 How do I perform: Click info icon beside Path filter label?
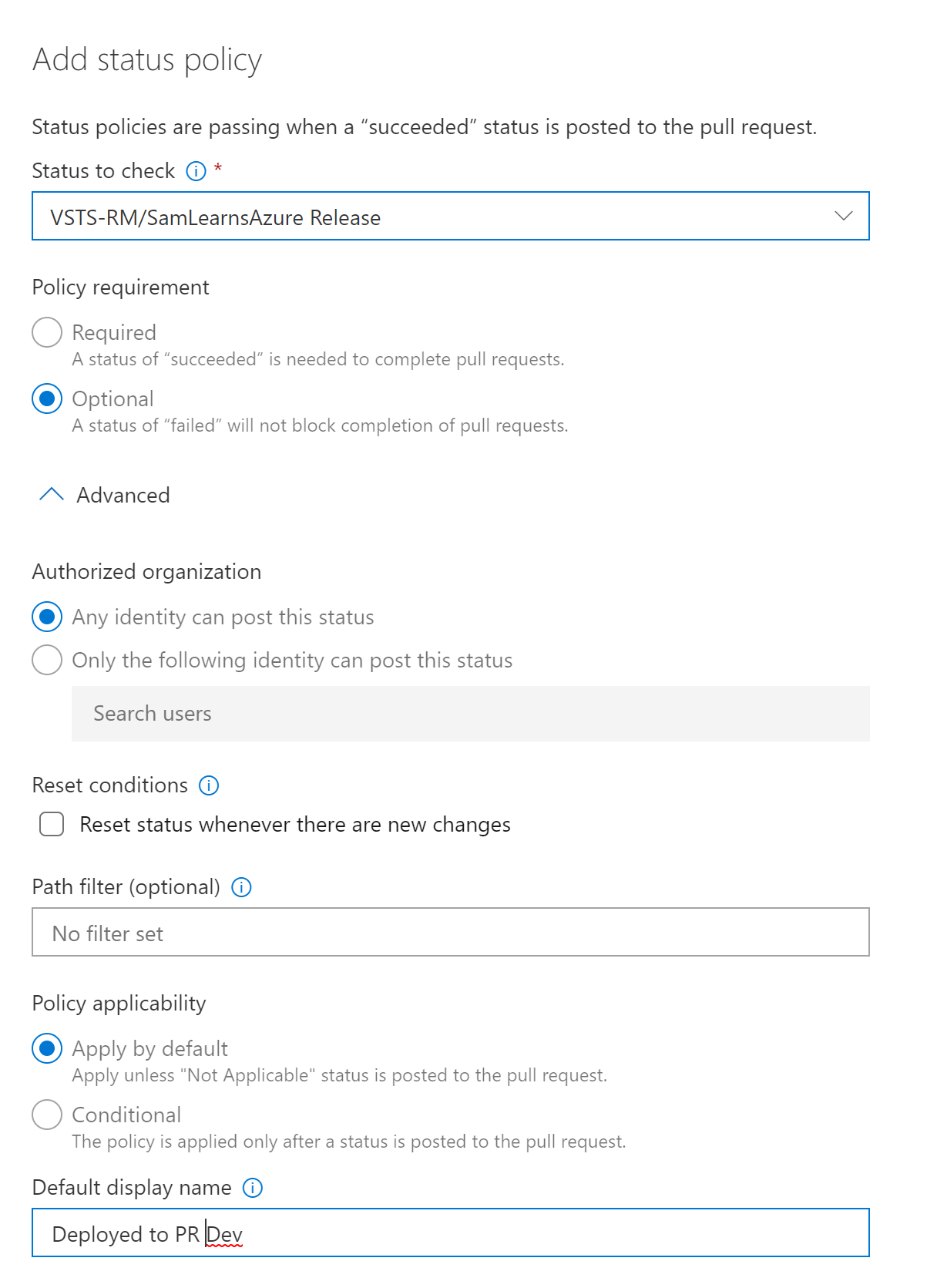241,887
